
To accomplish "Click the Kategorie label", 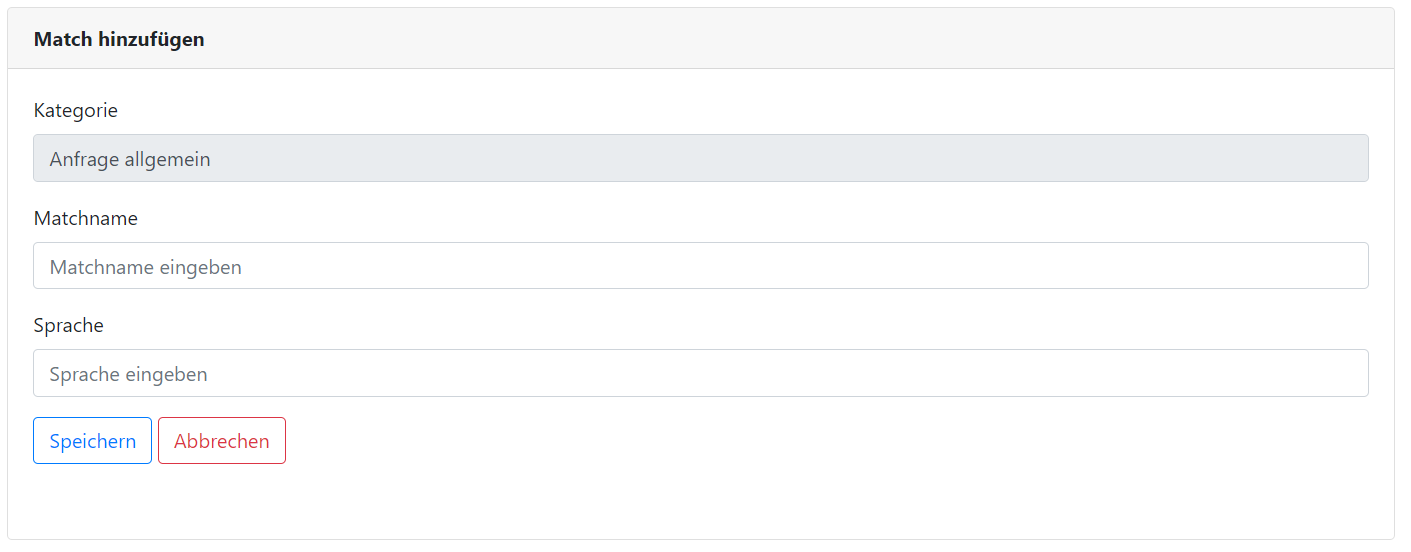I will pos(76,110).
